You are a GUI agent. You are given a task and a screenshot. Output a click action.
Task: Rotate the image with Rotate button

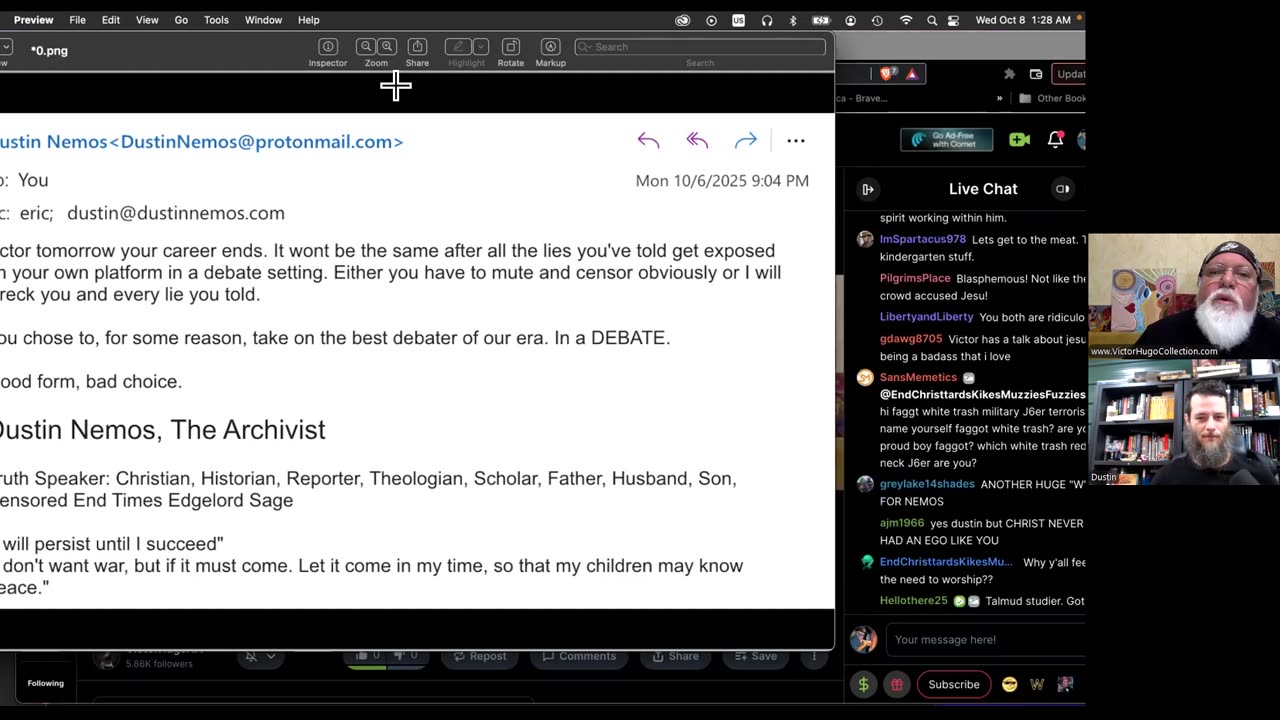(x=511, y=47)
